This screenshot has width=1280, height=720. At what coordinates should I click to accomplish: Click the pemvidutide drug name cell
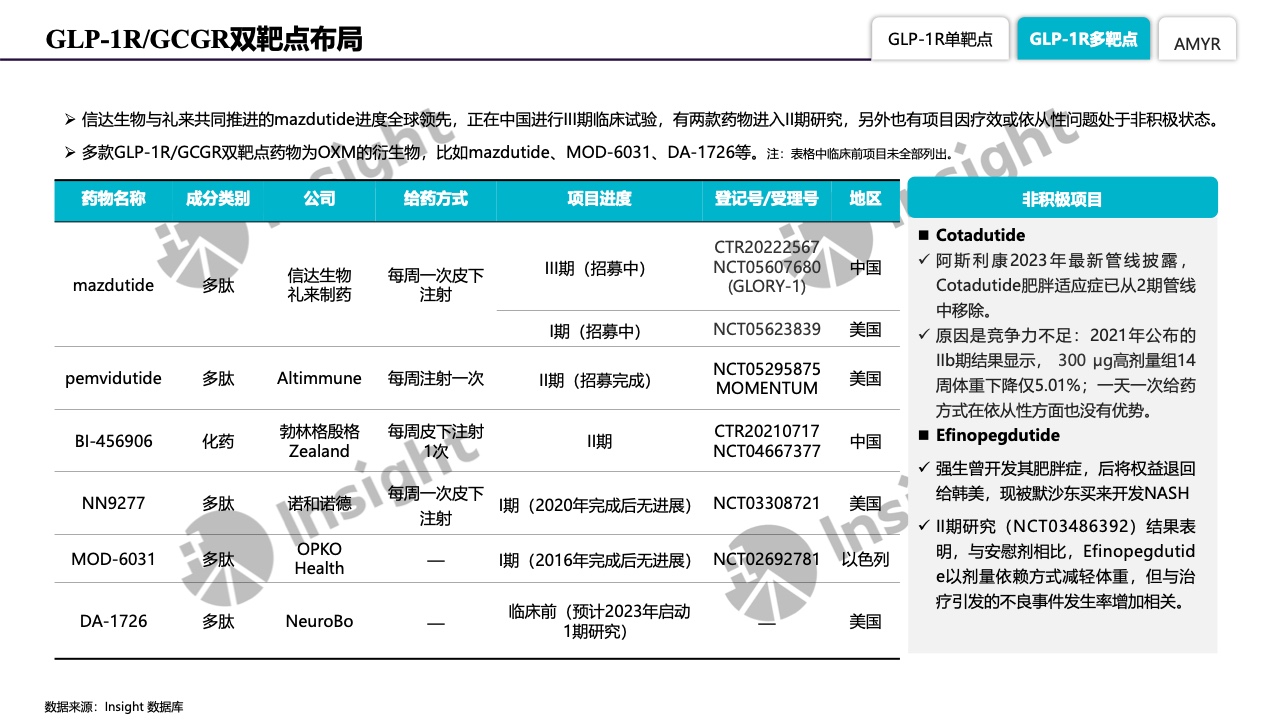[113, 378]
